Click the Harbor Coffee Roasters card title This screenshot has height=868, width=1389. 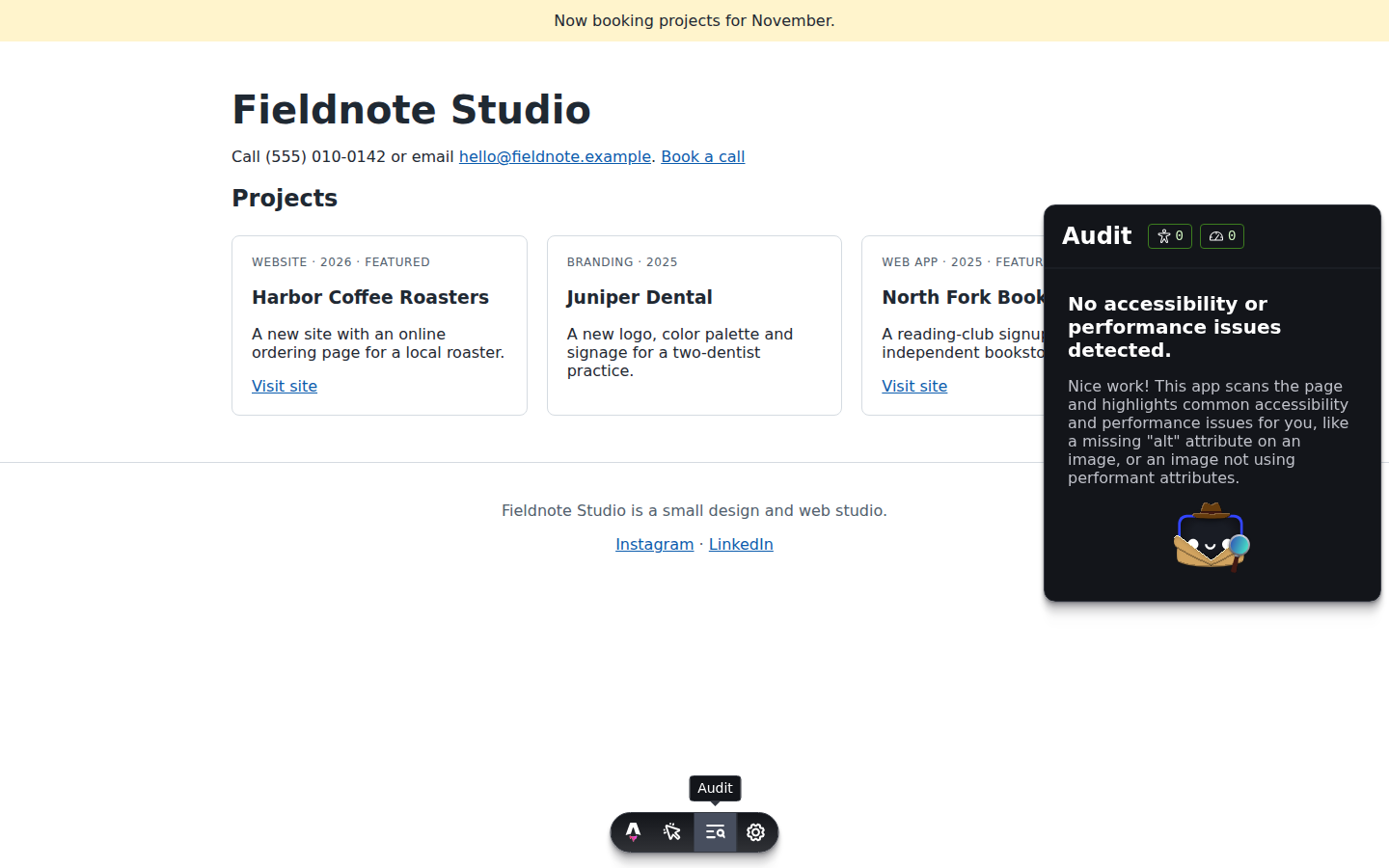tap(370, 297)
